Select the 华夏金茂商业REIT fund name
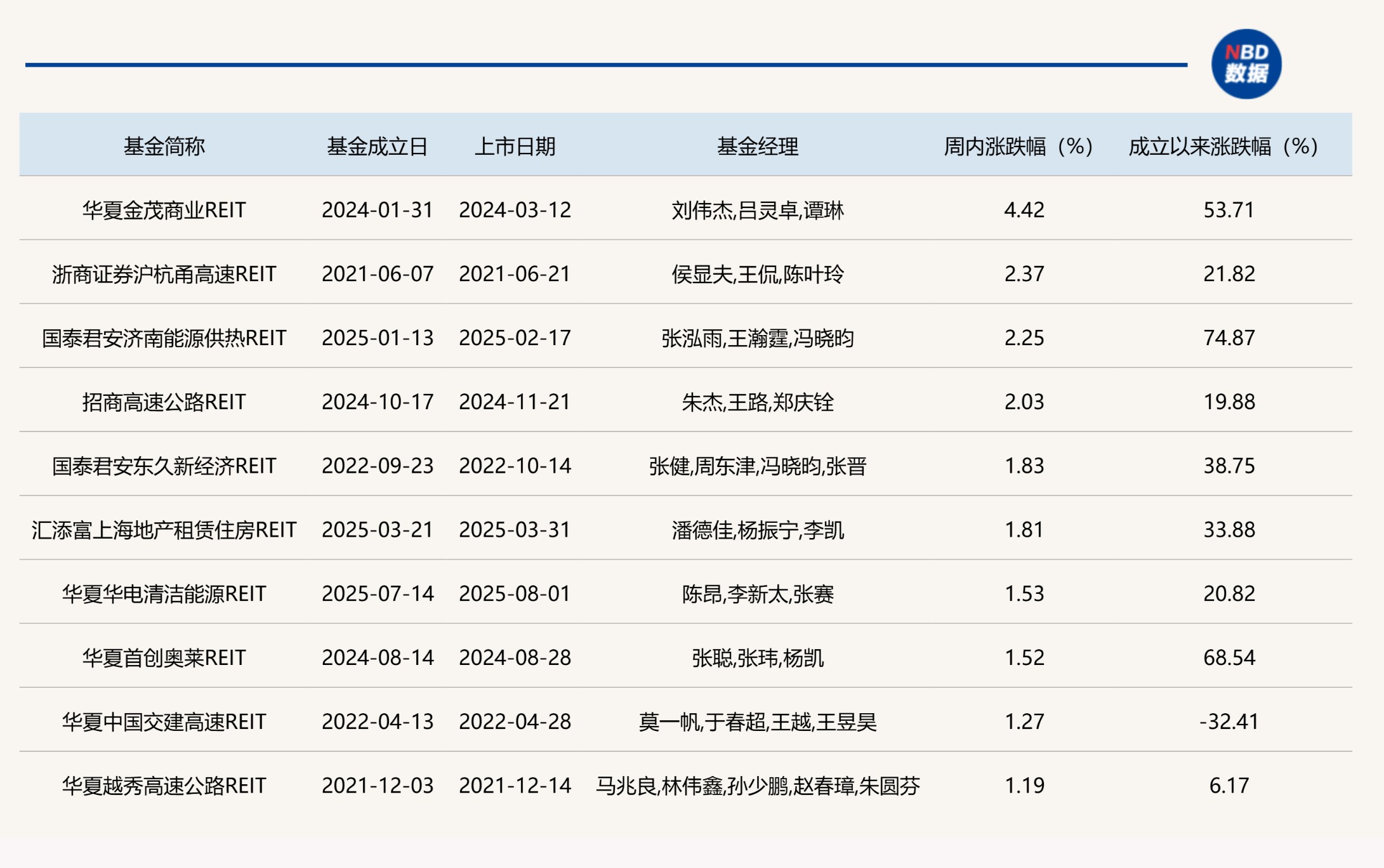This screenshot has width=1384, height=868. [x=164, y=210]
